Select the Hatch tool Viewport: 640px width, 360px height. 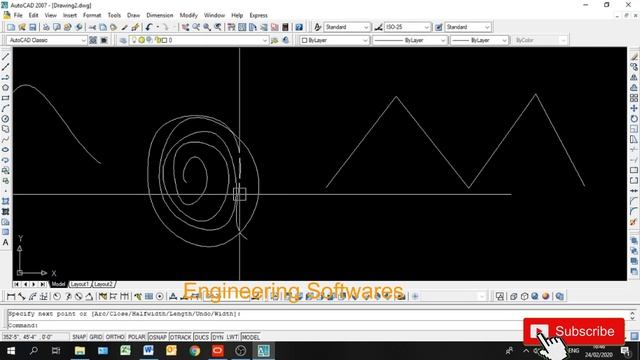click(x=5, y=201)
